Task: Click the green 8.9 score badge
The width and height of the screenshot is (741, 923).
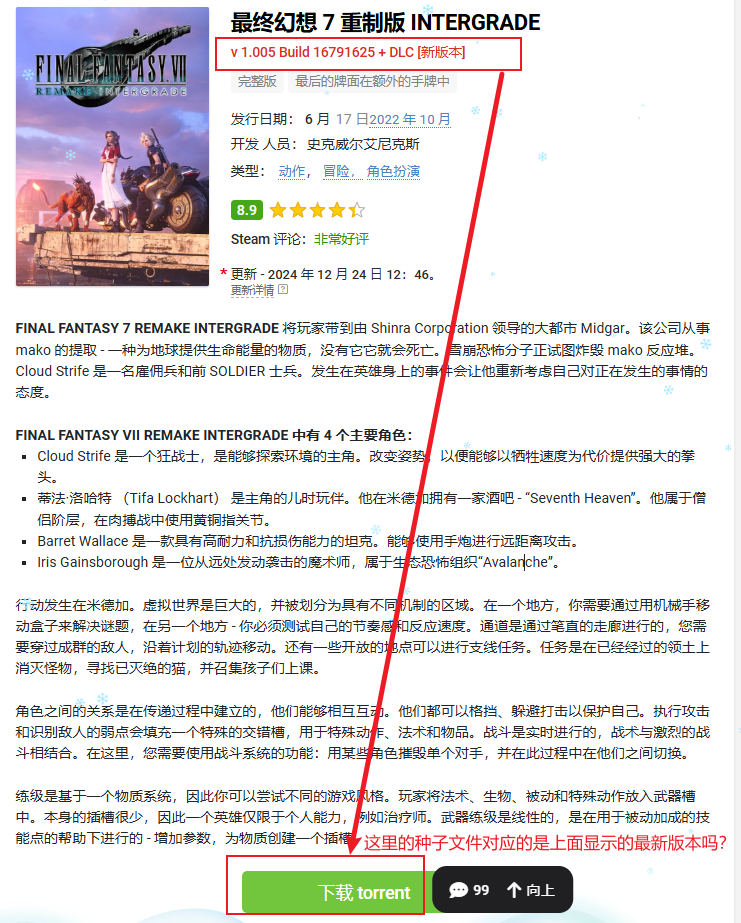Action: 247,210
